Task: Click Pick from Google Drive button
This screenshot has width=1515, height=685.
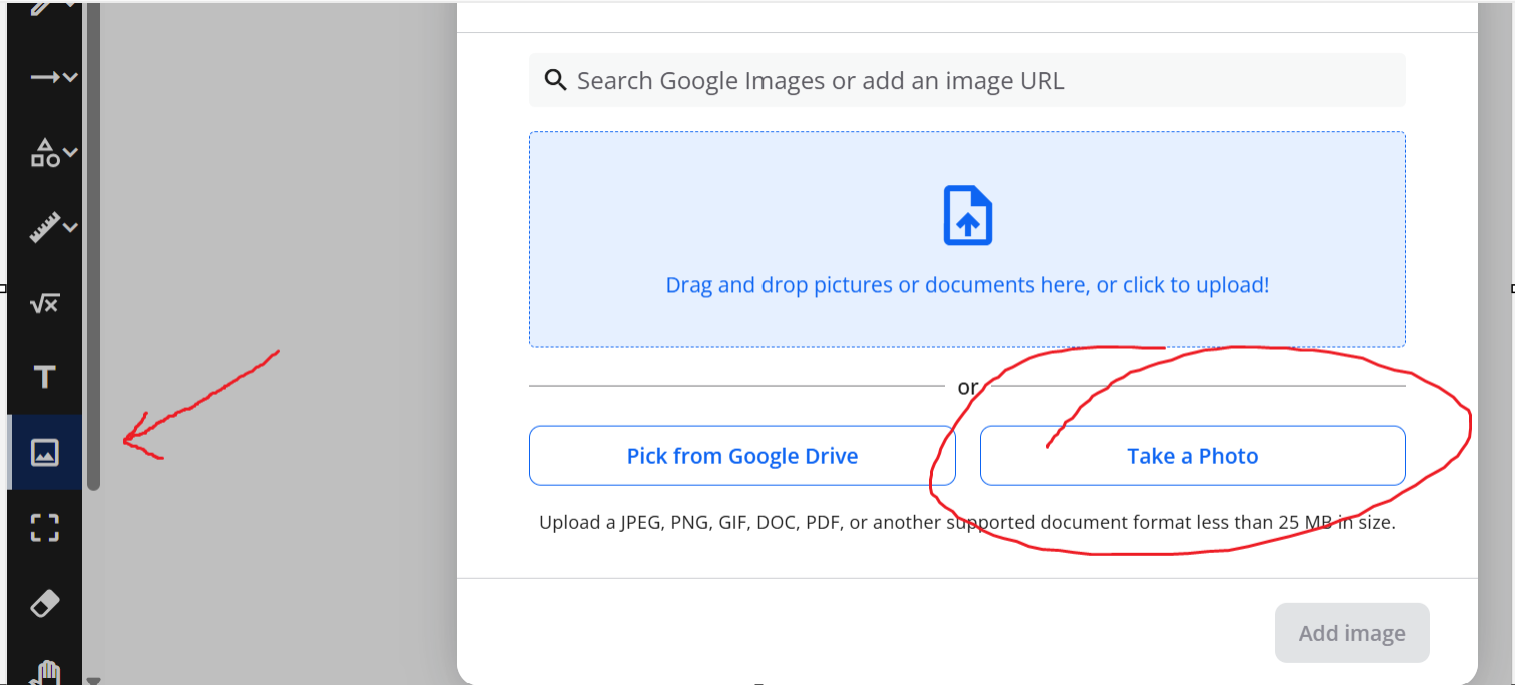Action: [742, 456]
